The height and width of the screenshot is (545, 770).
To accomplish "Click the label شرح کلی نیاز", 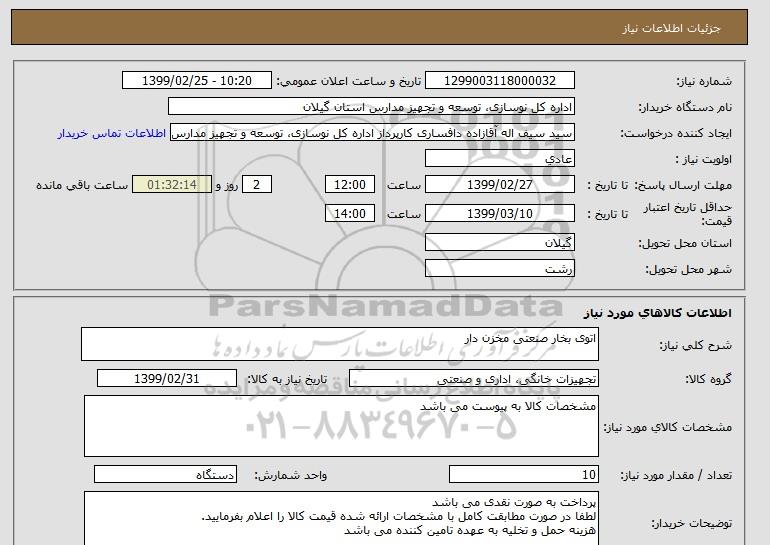I will pos(695,345).
